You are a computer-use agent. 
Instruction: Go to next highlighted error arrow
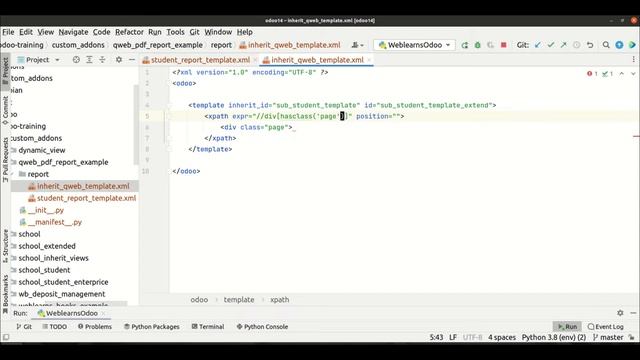(633, 74)
